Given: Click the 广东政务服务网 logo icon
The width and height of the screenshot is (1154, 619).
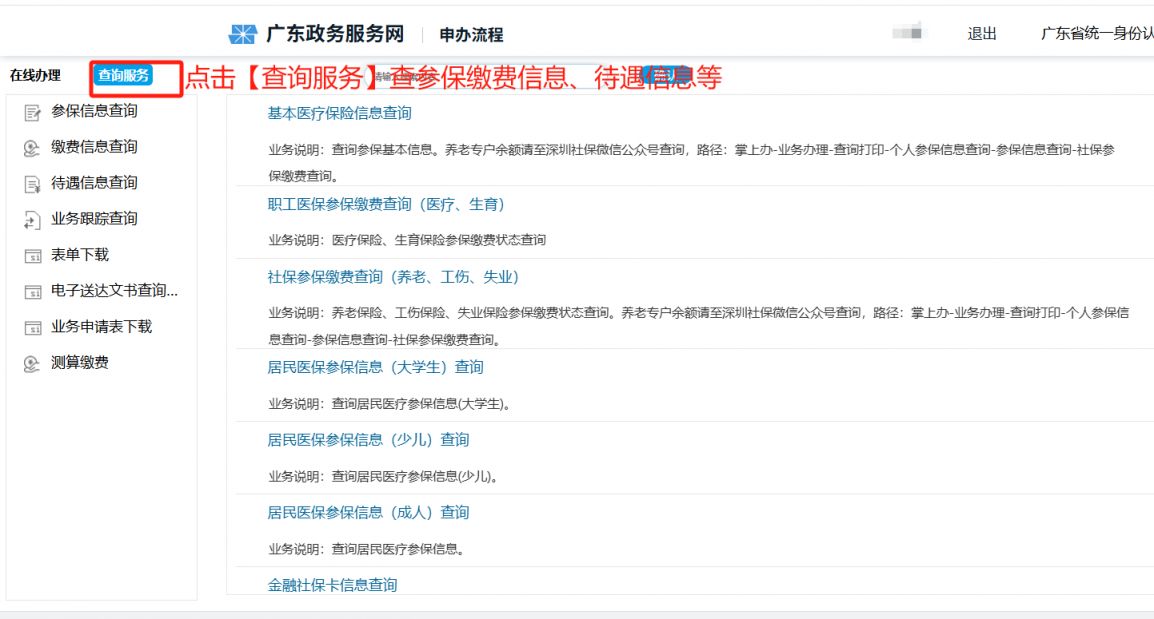Looking at the screenshot, I should 243,35.
